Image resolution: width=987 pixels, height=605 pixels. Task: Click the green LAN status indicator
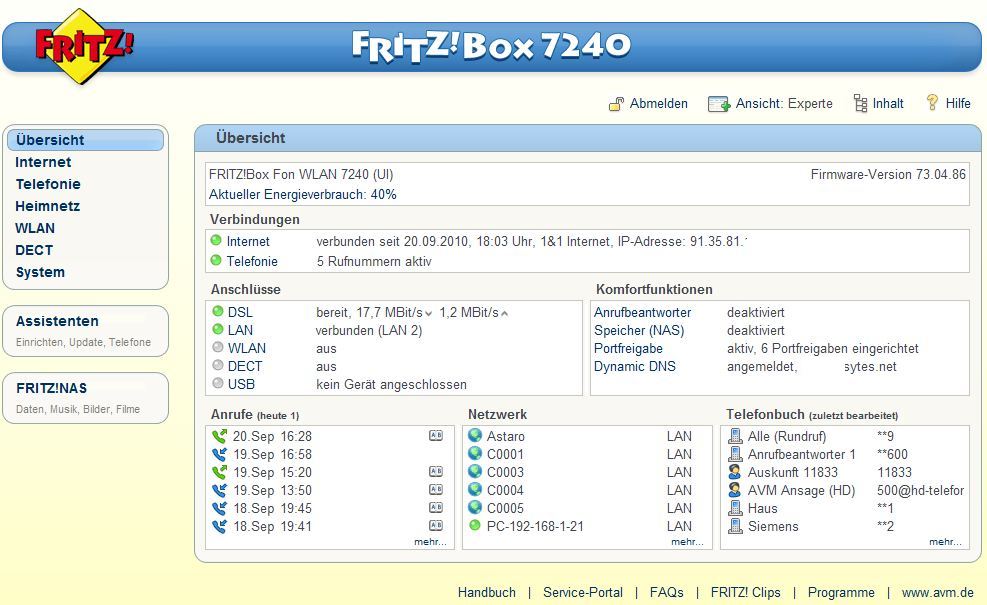point(218,329)
